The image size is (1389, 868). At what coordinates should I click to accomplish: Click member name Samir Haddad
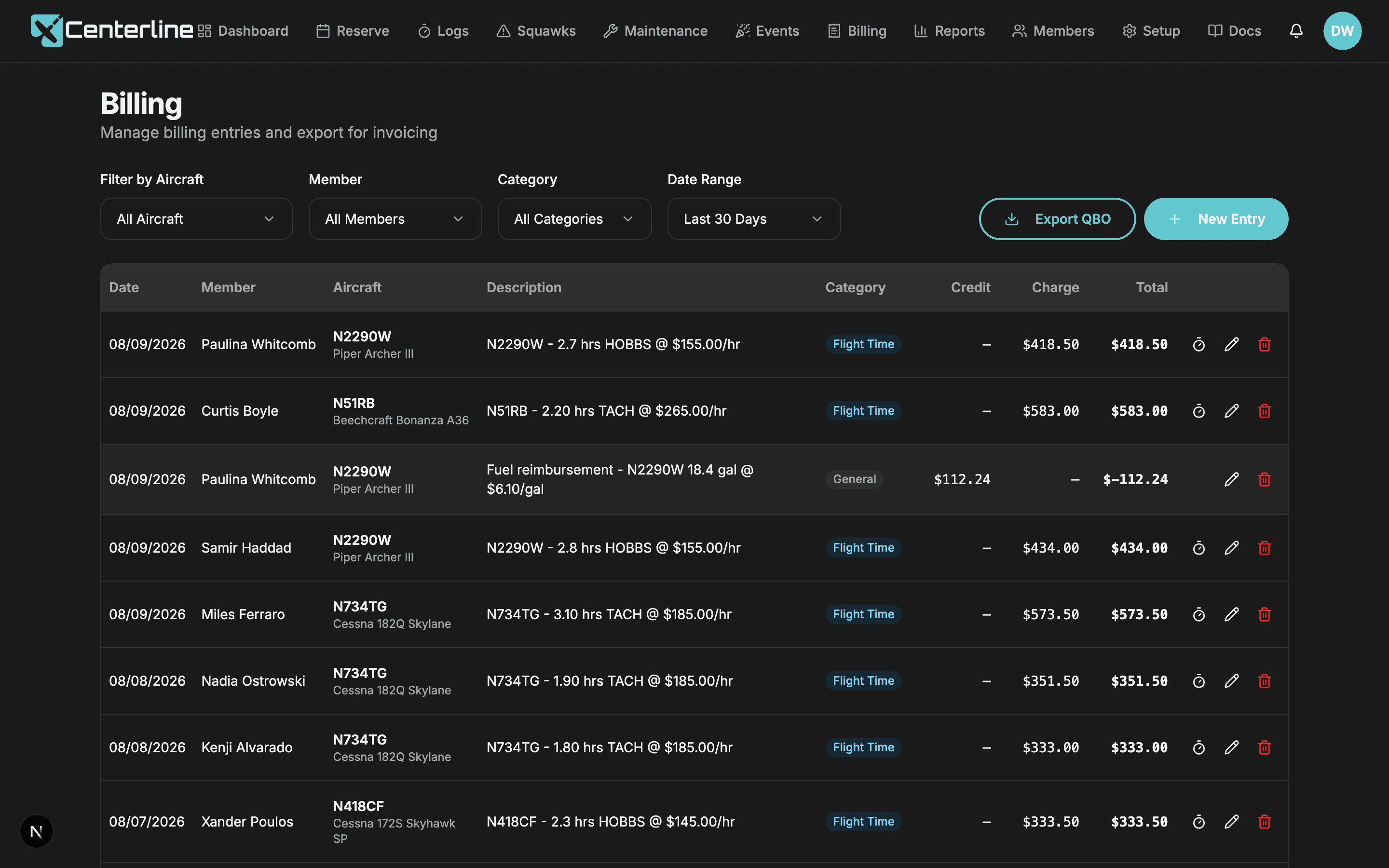coord(246,548)
